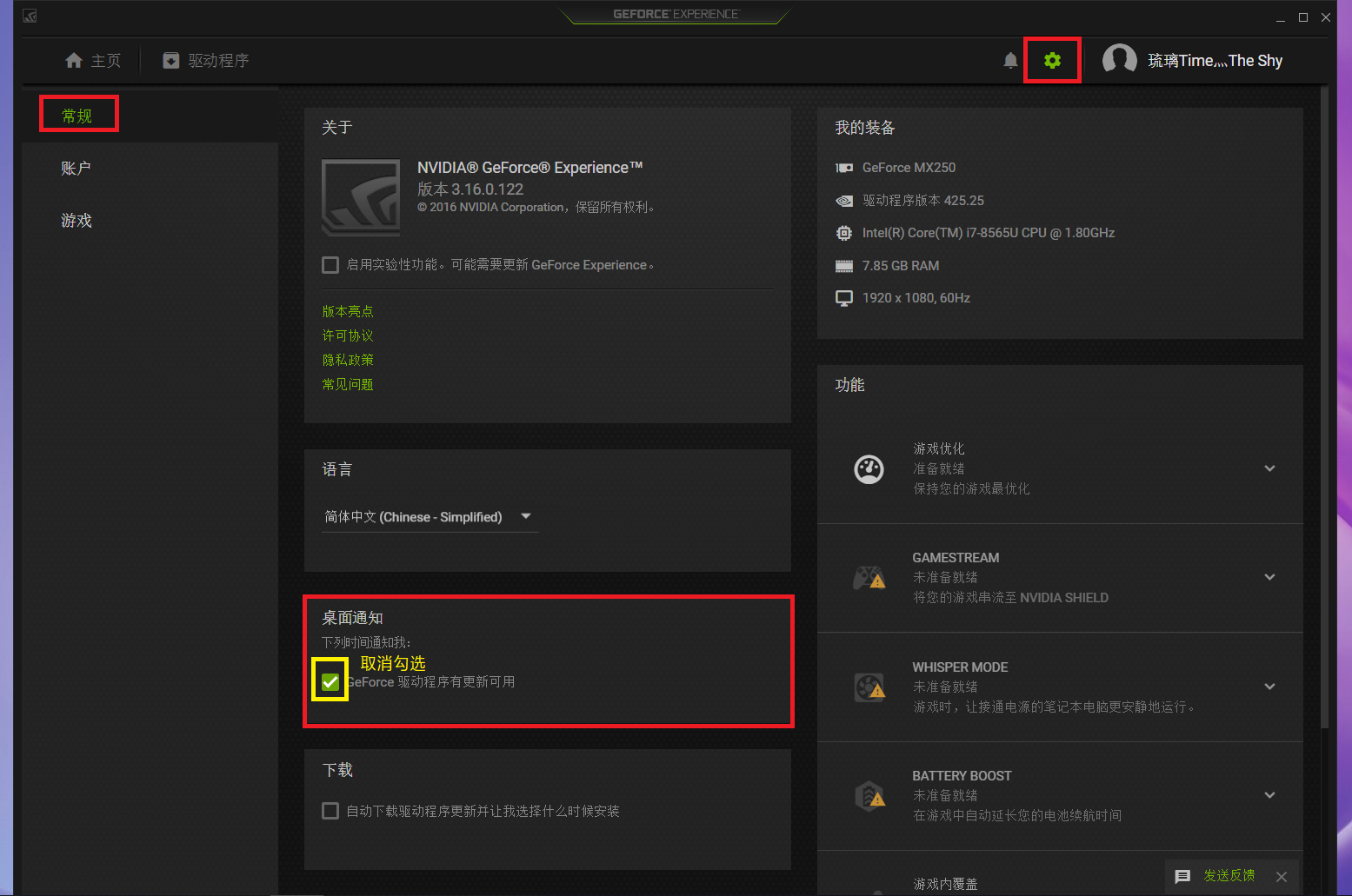The width and height of the screenshot is (1352, 896).
Task: Click the vertical scrollbar on the right
Action: pos(1324,407)
